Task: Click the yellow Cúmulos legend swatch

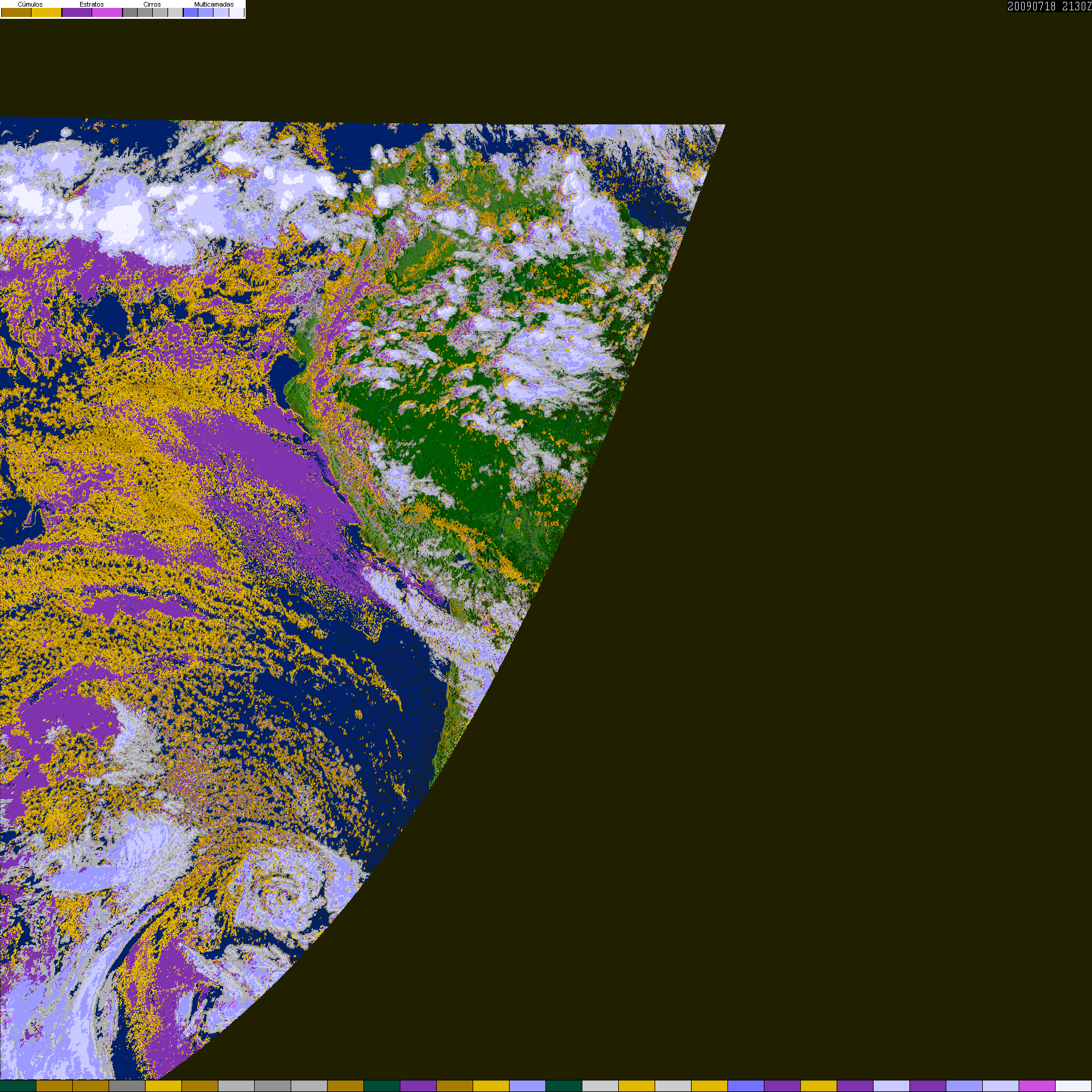Action: click(47, 12)
